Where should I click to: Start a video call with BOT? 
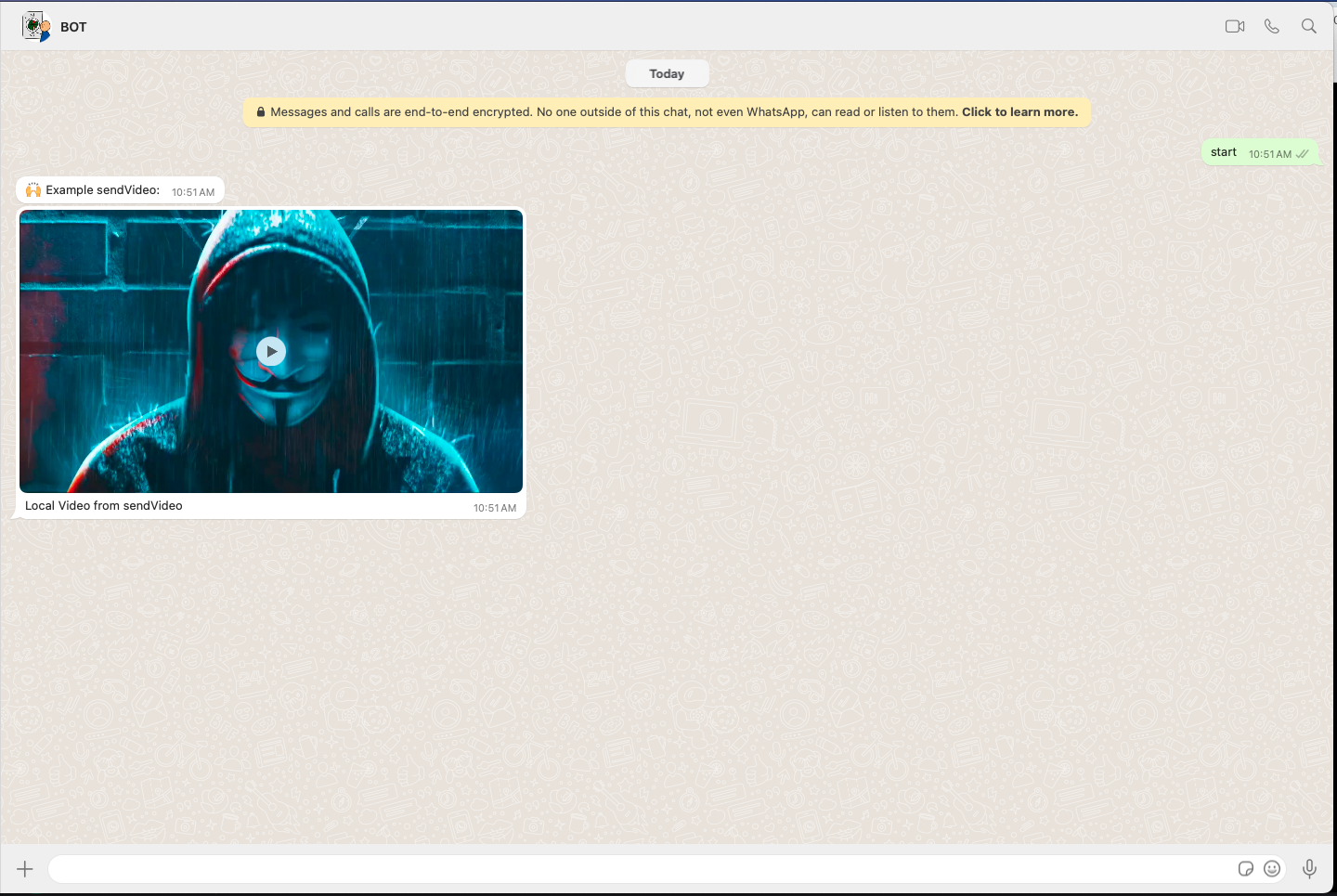(x=1235, y=26)
